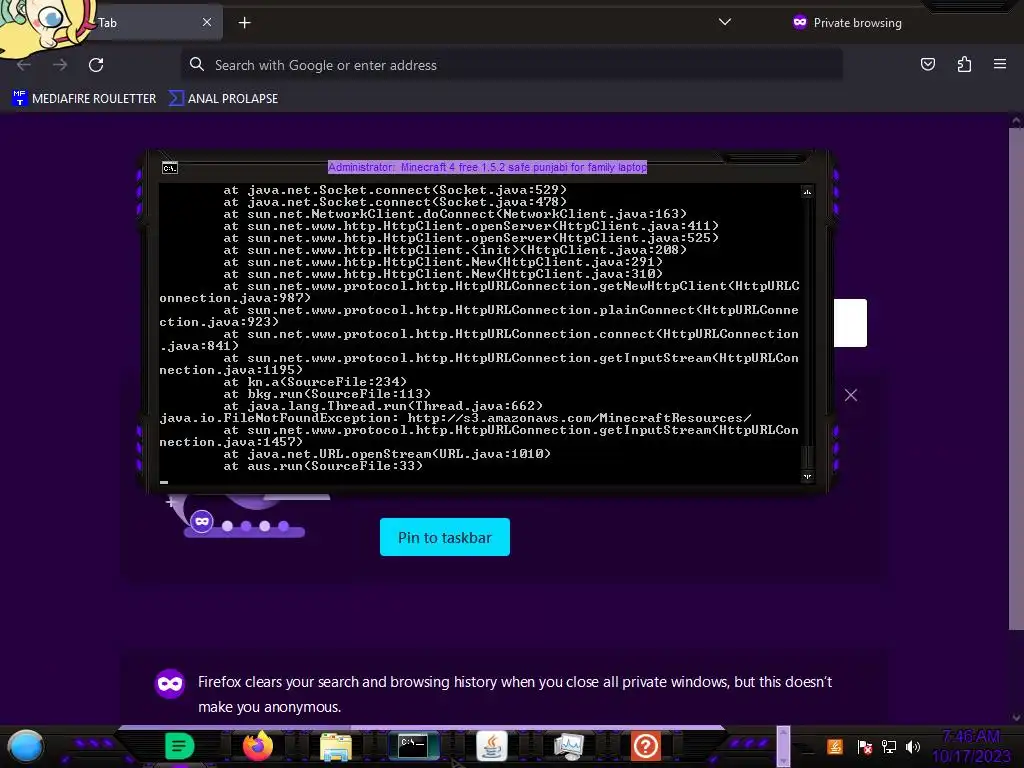Open the Firefox application hamburger menu

click(1000, 64)
